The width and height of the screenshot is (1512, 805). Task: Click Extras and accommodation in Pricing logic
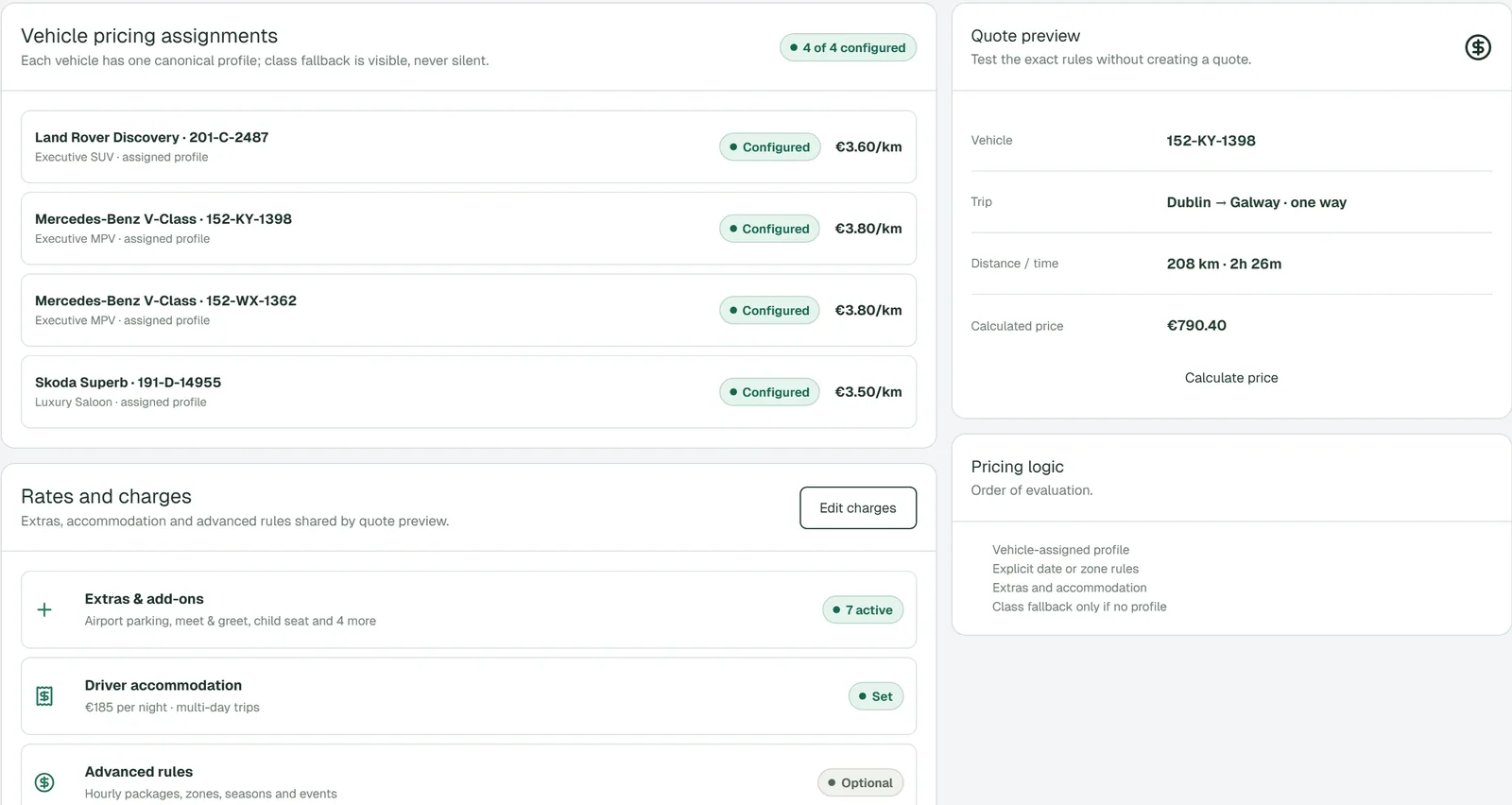click(x=1069, y=588)
